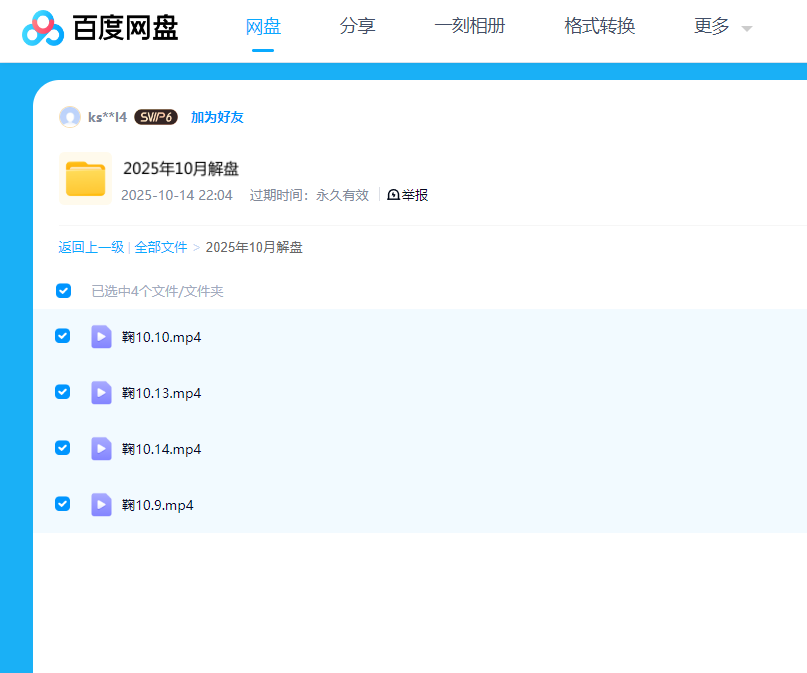Screen dimensions: 807x673
Task: Toggle the select-all files checkbox
Action: (x=64, y=291)
